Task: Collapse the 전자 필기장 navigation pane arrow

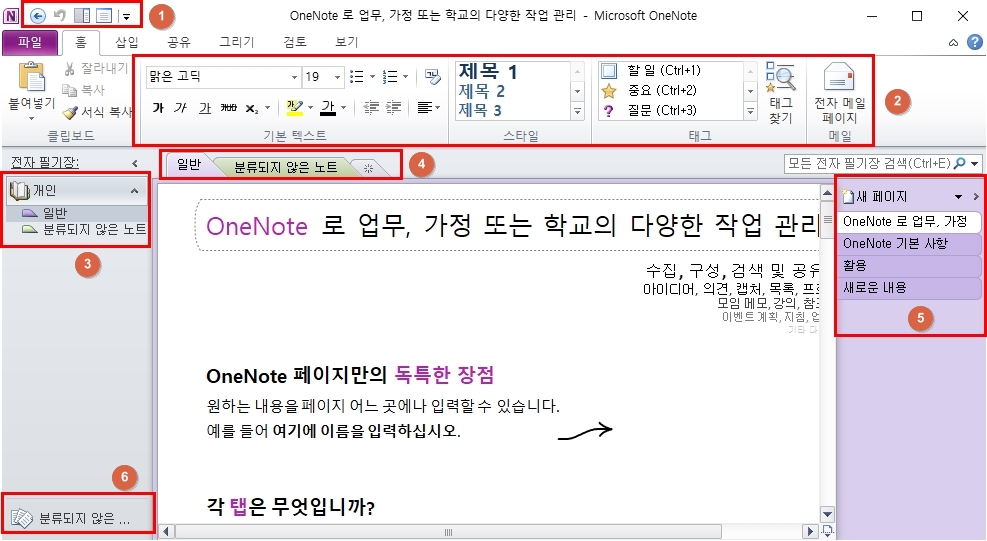Action: [x=135, y=164]
